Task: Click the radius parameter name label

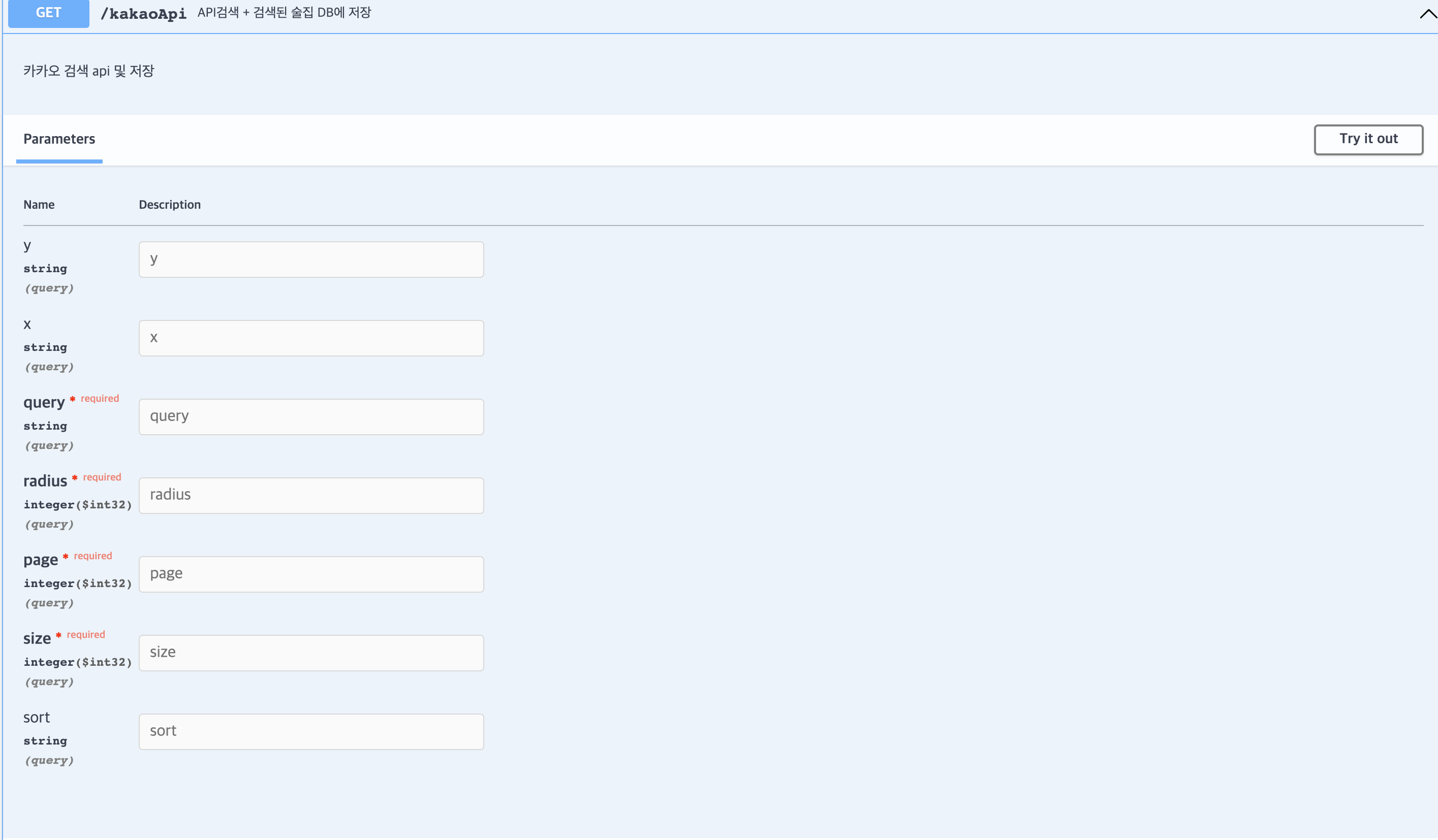Action: click(45, 481)
